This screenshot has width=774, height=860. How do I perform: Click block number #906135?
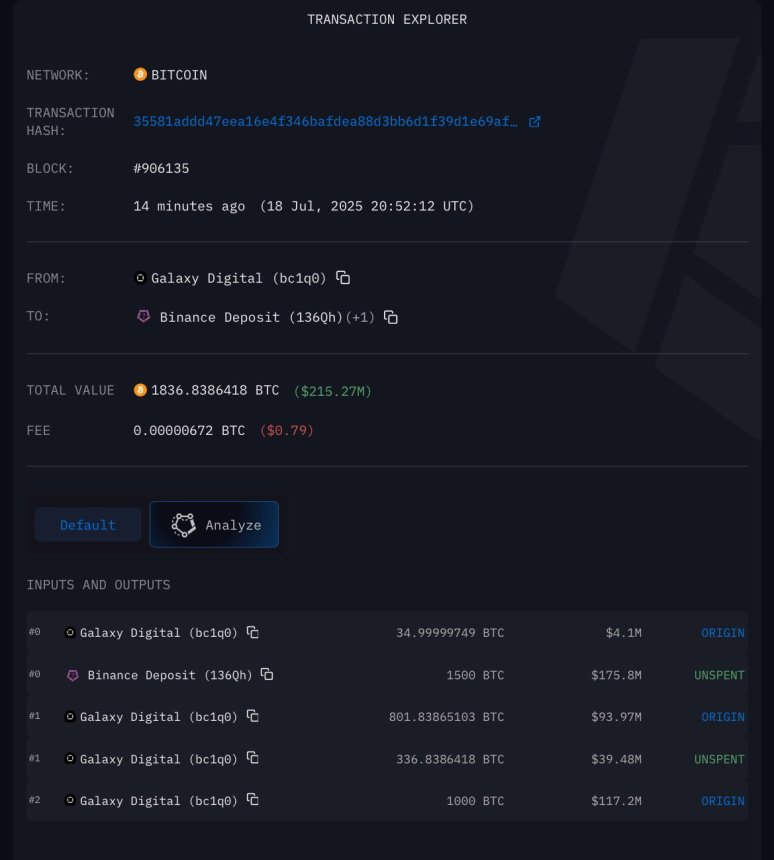pyautogui.click(x=161, y=168)
